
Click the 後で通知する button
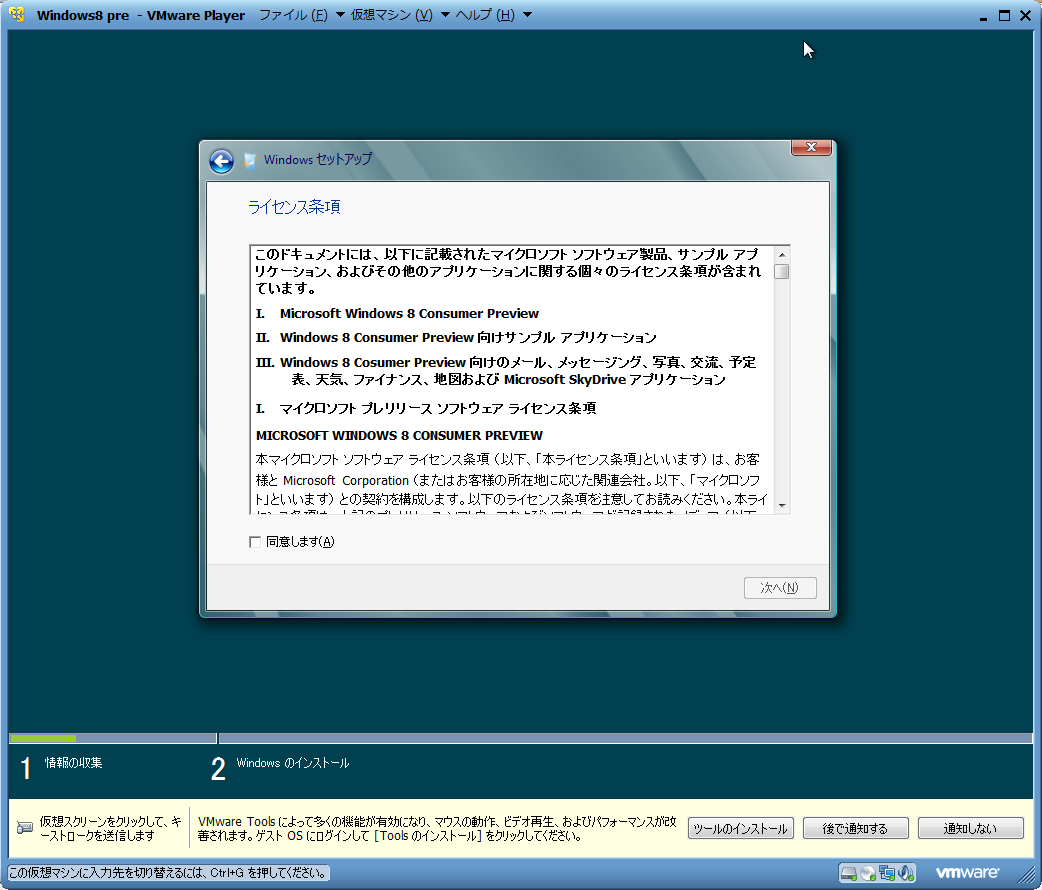click(x=855, y=828)
